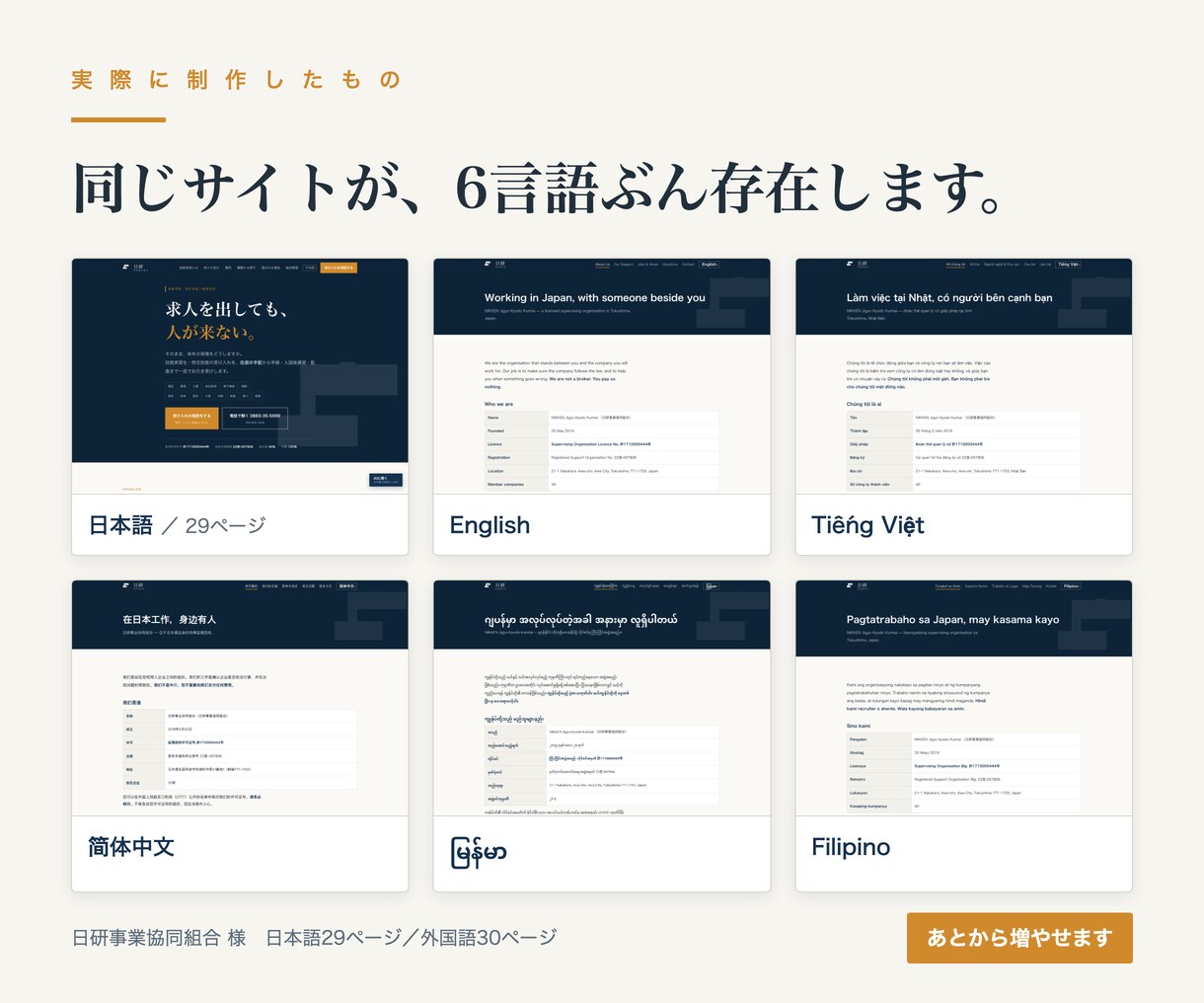
Task: Click the 简体中文 card label
Action: tap(131, 847)
